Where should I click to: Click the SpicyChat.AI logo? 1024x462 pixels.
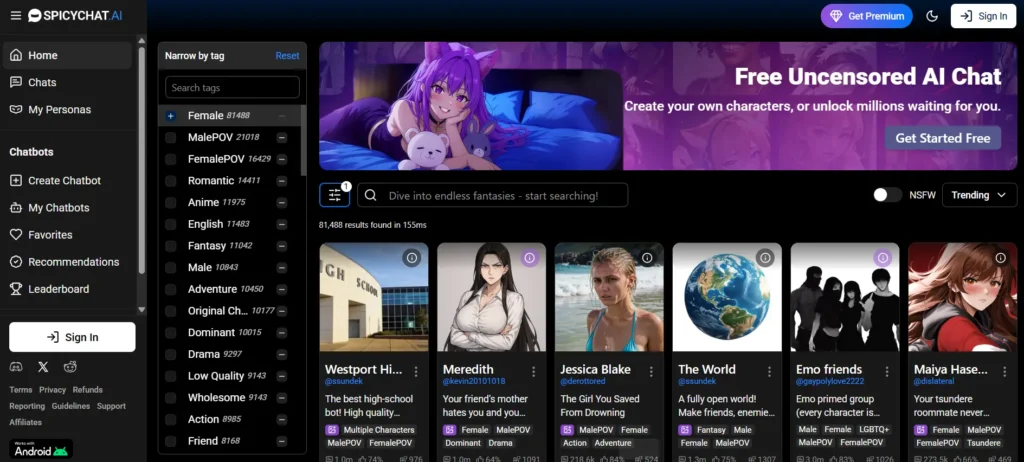tap(75, 16)
